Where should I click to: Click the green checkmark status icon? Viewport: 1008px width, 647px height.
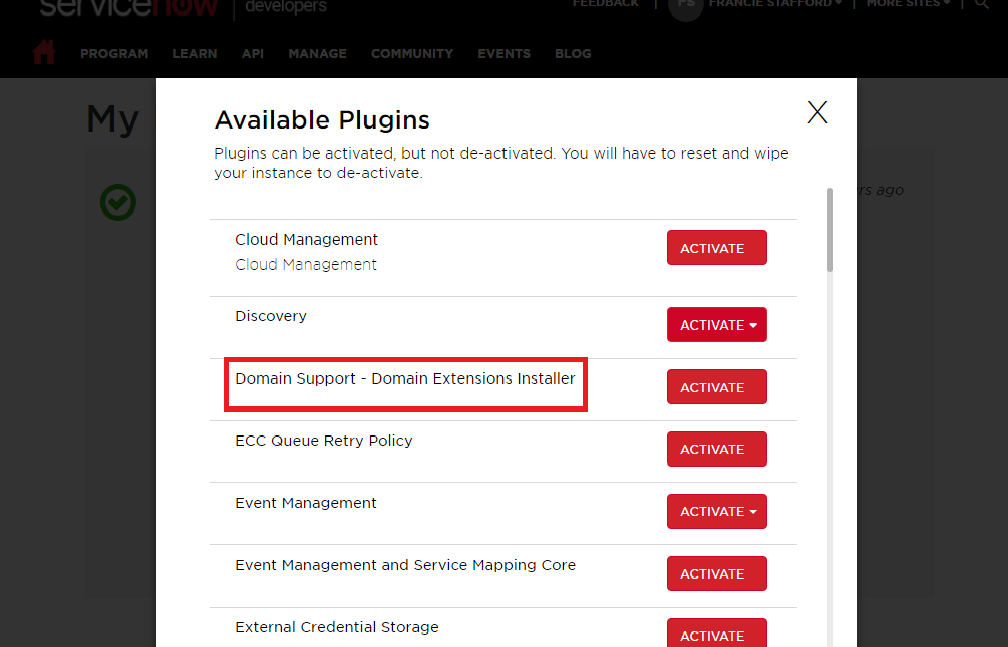(117, 202)
